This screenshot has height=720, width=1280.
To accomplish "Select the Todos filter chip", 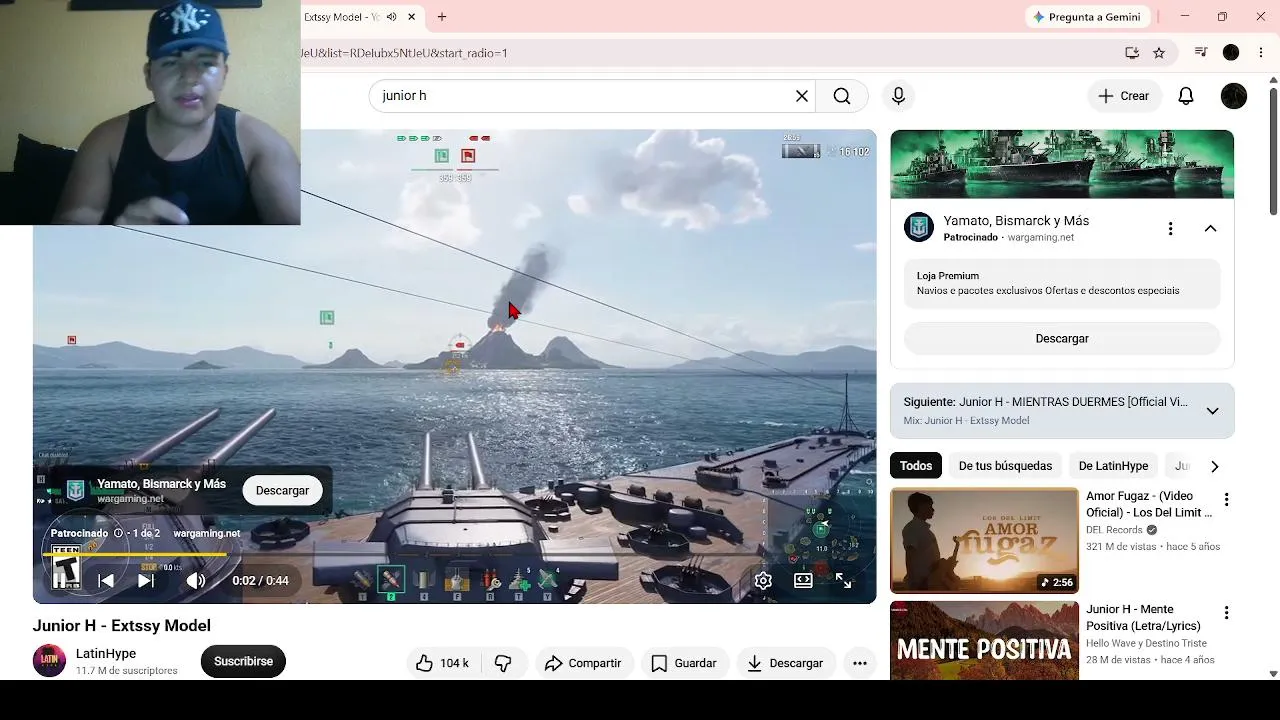I will tap(916, 466).
